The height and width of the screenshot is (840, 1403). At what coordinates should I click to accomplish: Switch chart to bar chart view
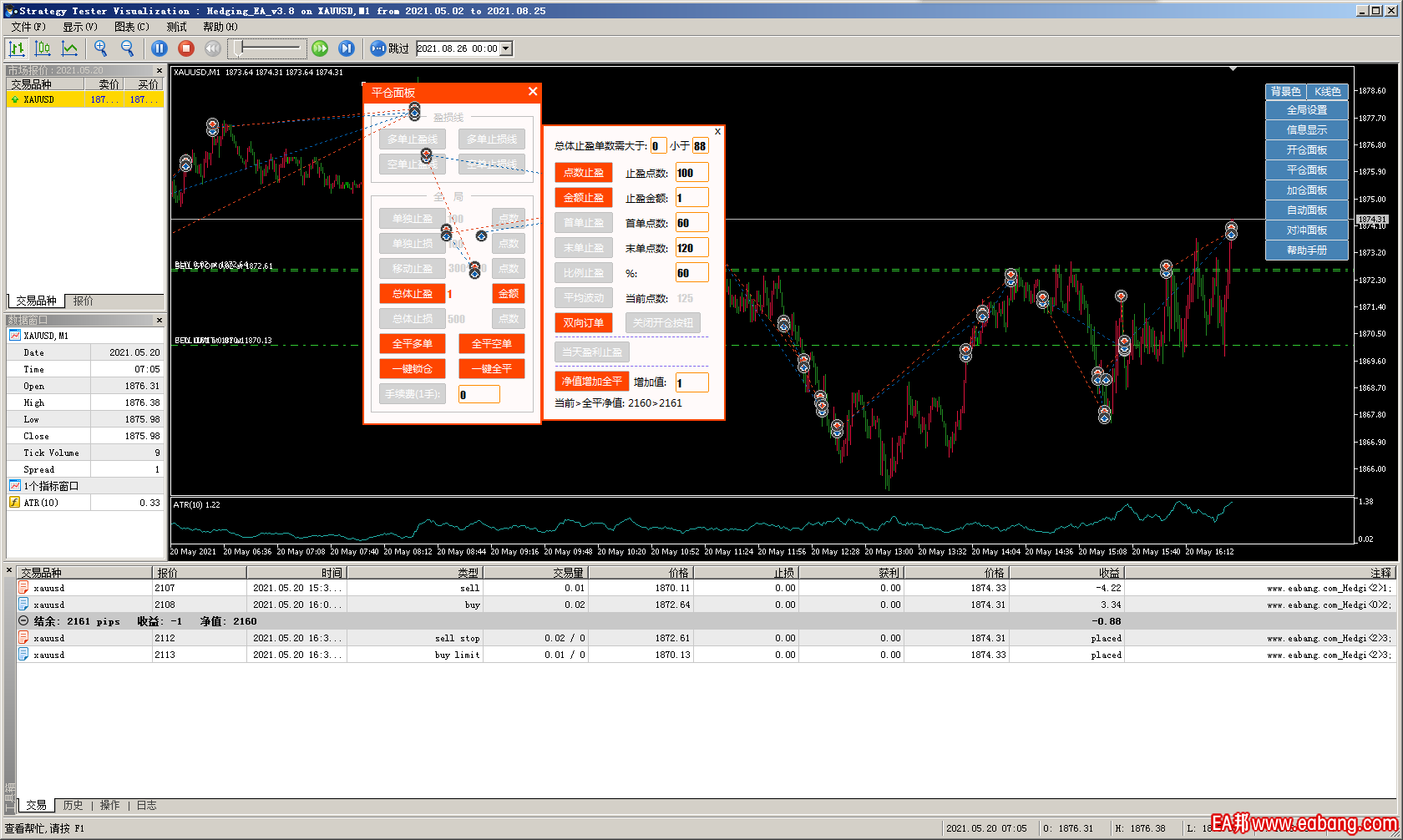tap(17, 48)
